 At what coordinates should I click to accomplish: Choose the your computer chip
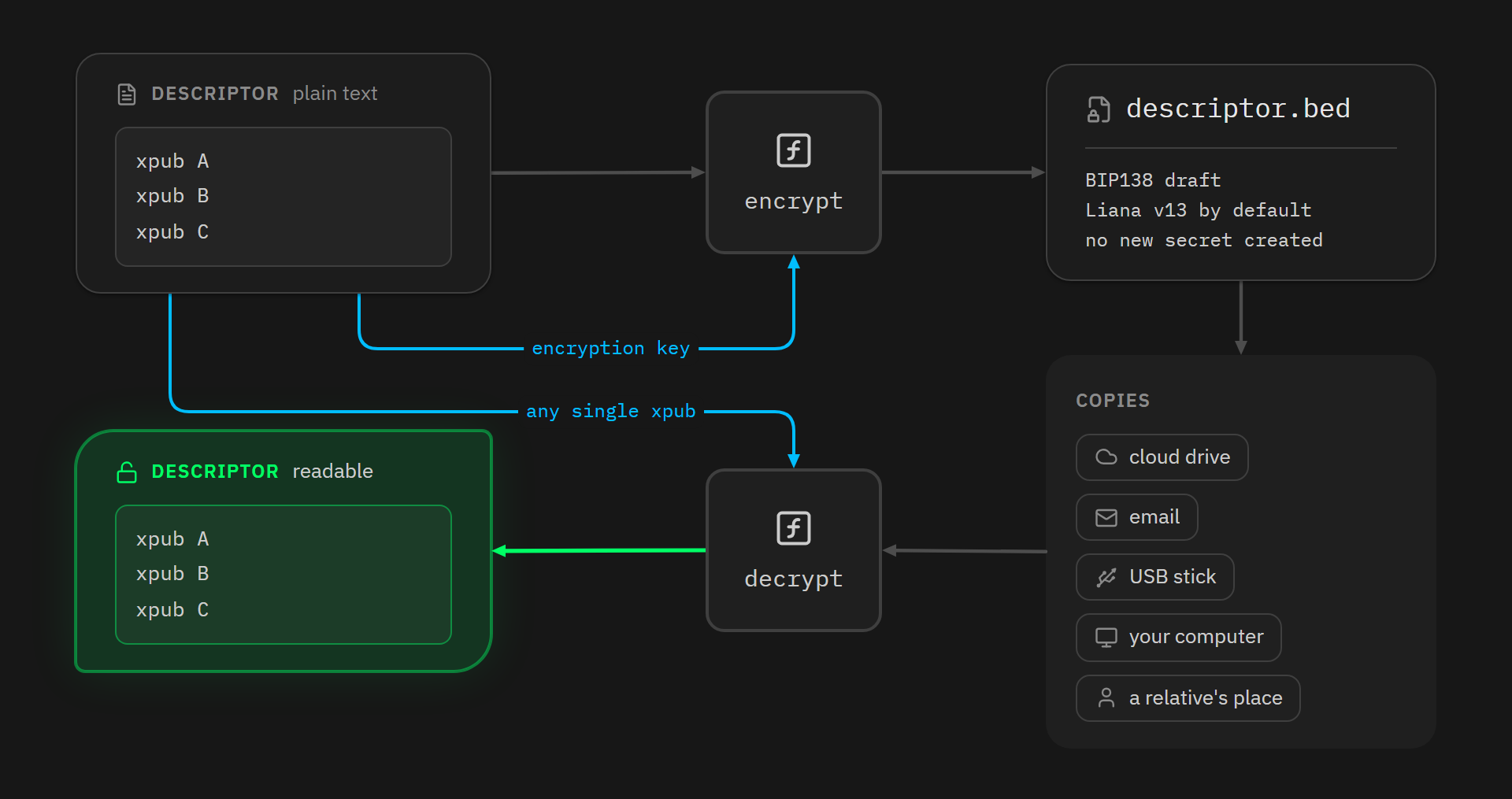1178,638
